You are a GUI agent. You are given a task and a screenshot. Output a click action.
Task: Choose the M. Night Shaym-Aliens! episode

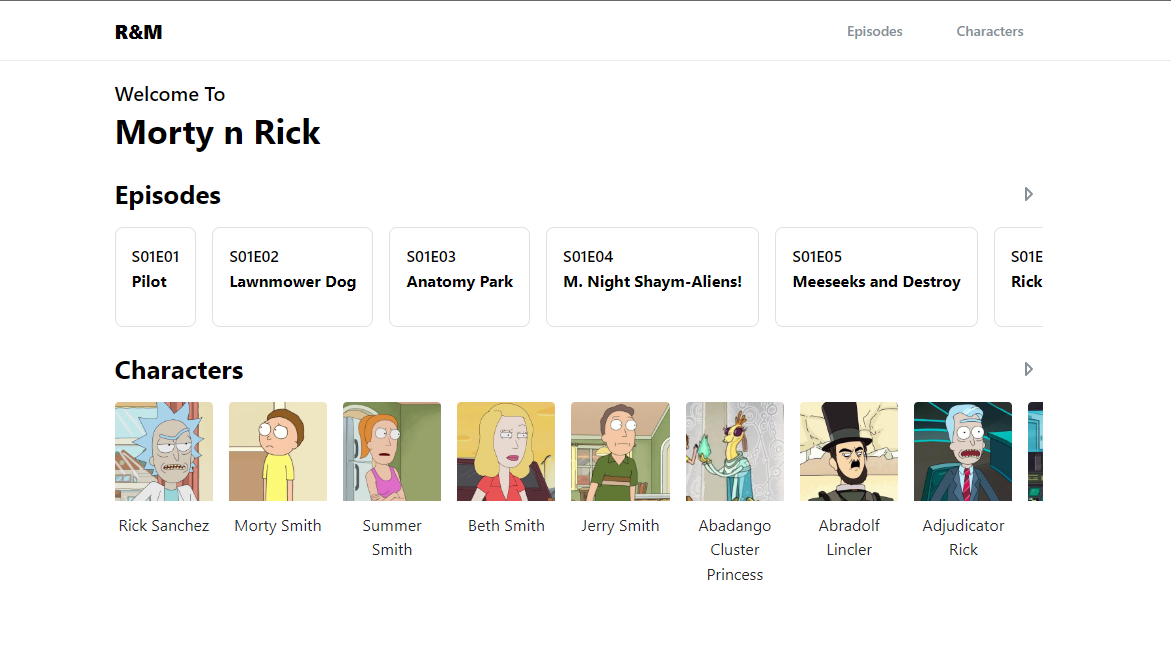[x=652, y=277]
